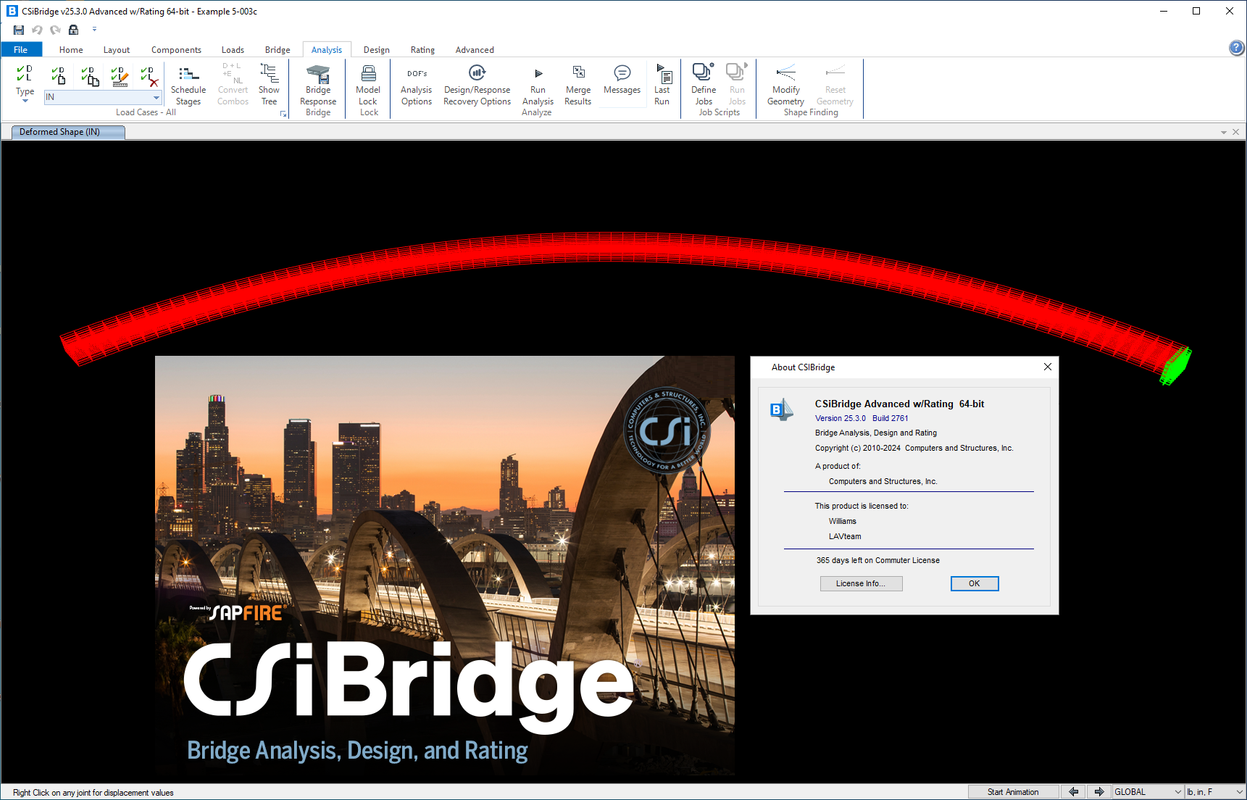Click the blue help question mark icon

click(1236, 48)
